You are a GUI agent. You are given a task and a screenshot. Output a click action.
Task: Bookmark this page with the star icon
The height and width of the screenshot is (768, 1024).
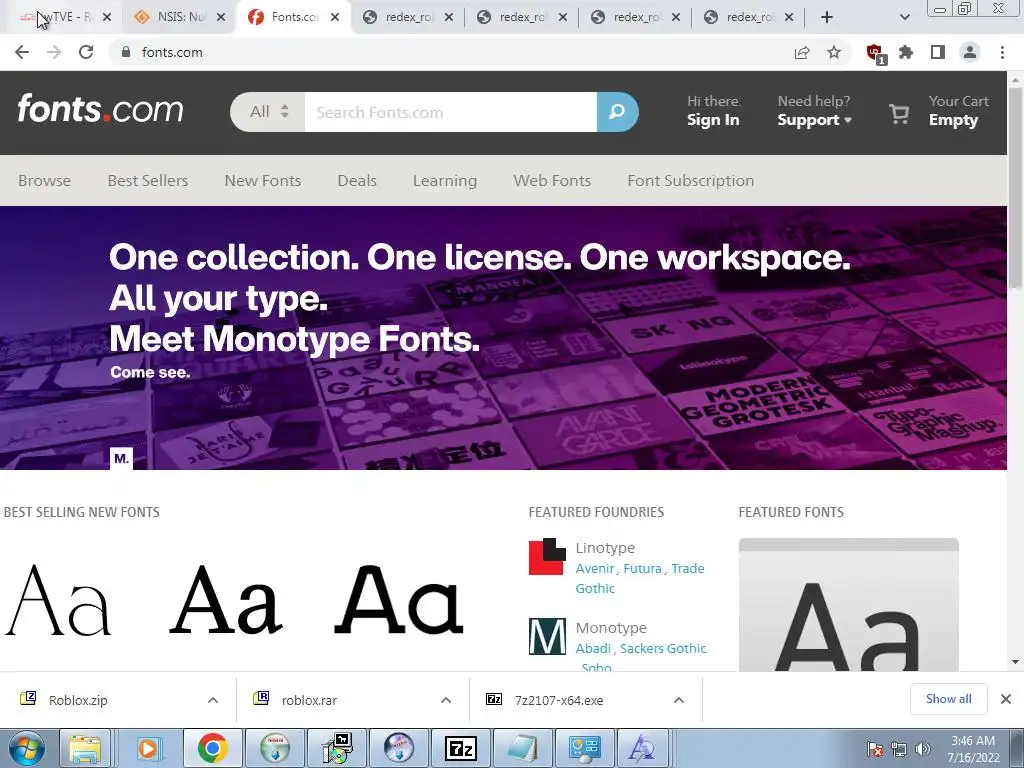834,52
